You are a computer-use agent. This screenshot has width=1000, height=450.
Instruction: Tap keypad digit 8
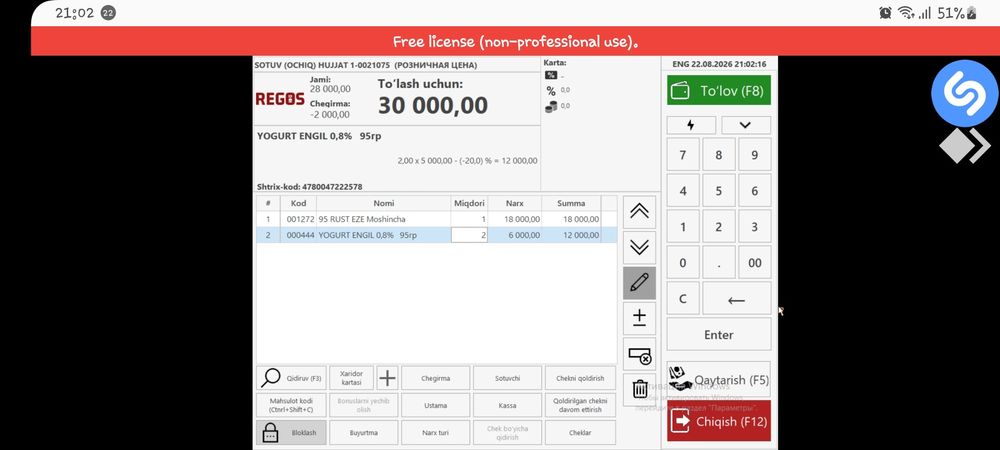[719, 155]
